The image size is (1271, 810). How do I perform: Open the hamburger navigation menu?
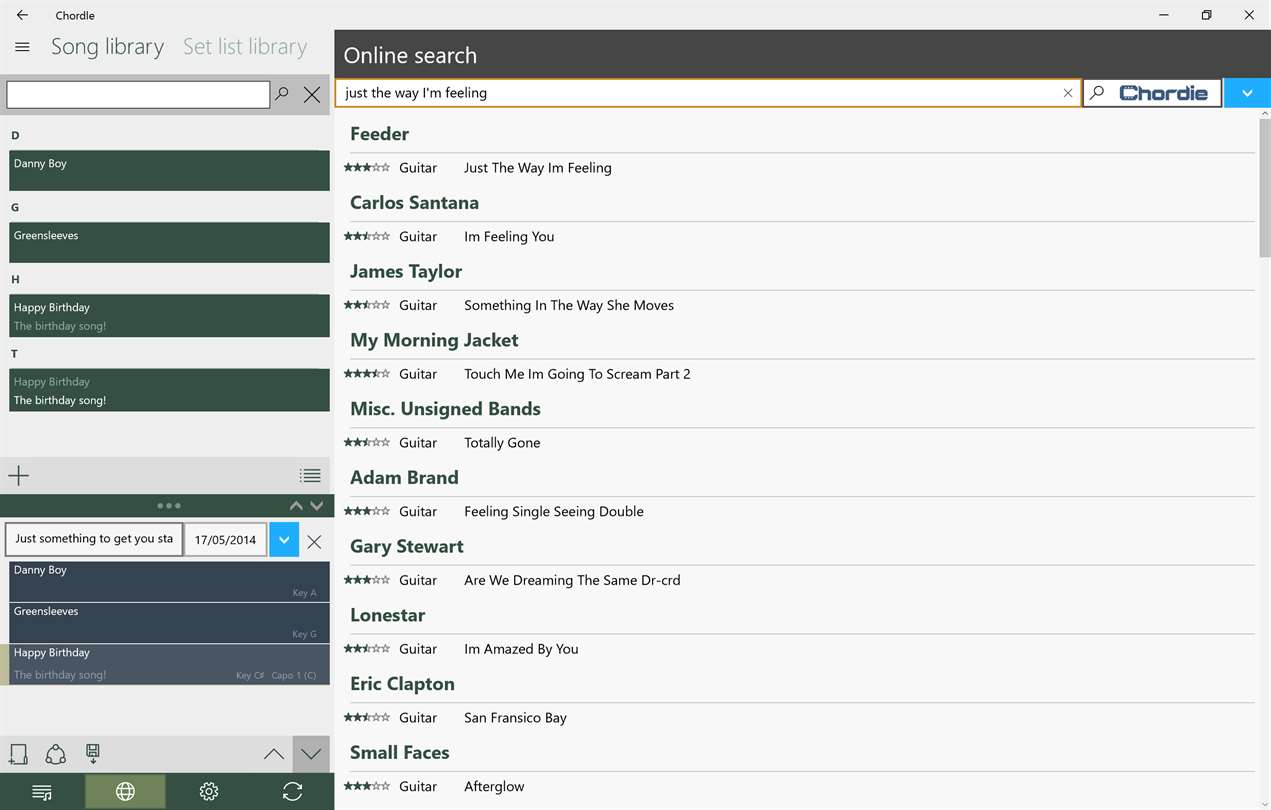point(22,47)
